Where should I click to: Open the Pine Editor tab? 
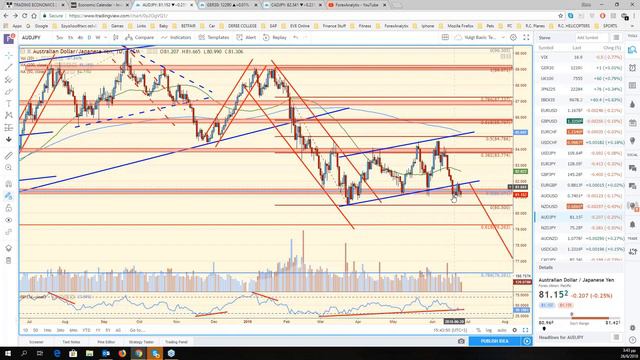[106, 342]
